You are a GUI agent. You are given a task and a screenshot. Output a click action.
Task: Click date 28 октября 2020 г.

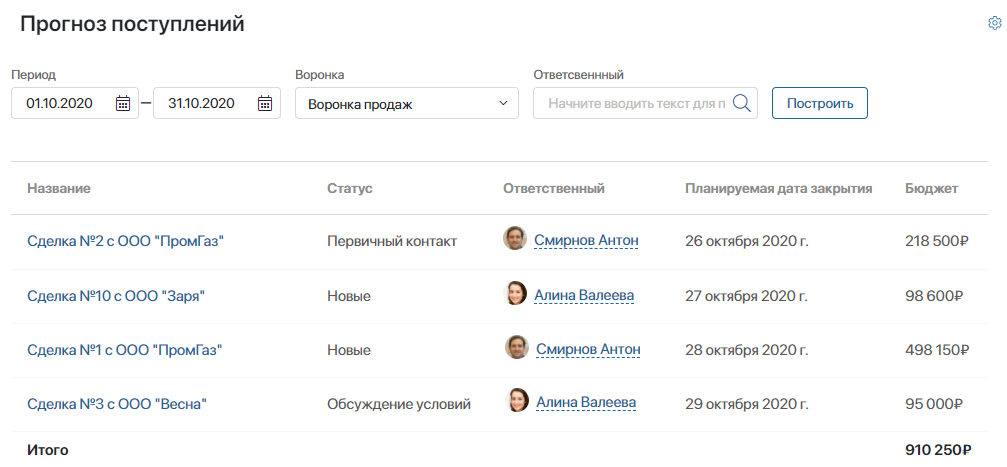tap(746, 350)
